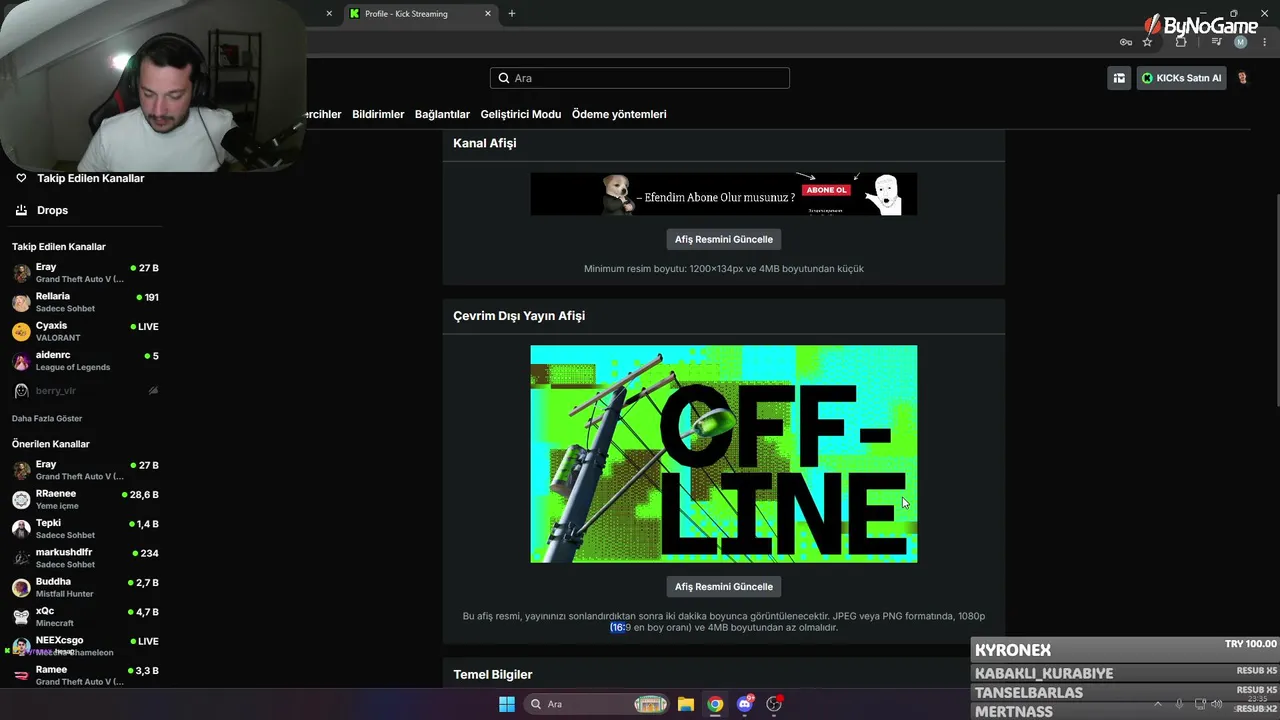Click the KICKs Satın Al button
Viewport: 1280px width, 720px height.
point(1182,78)
